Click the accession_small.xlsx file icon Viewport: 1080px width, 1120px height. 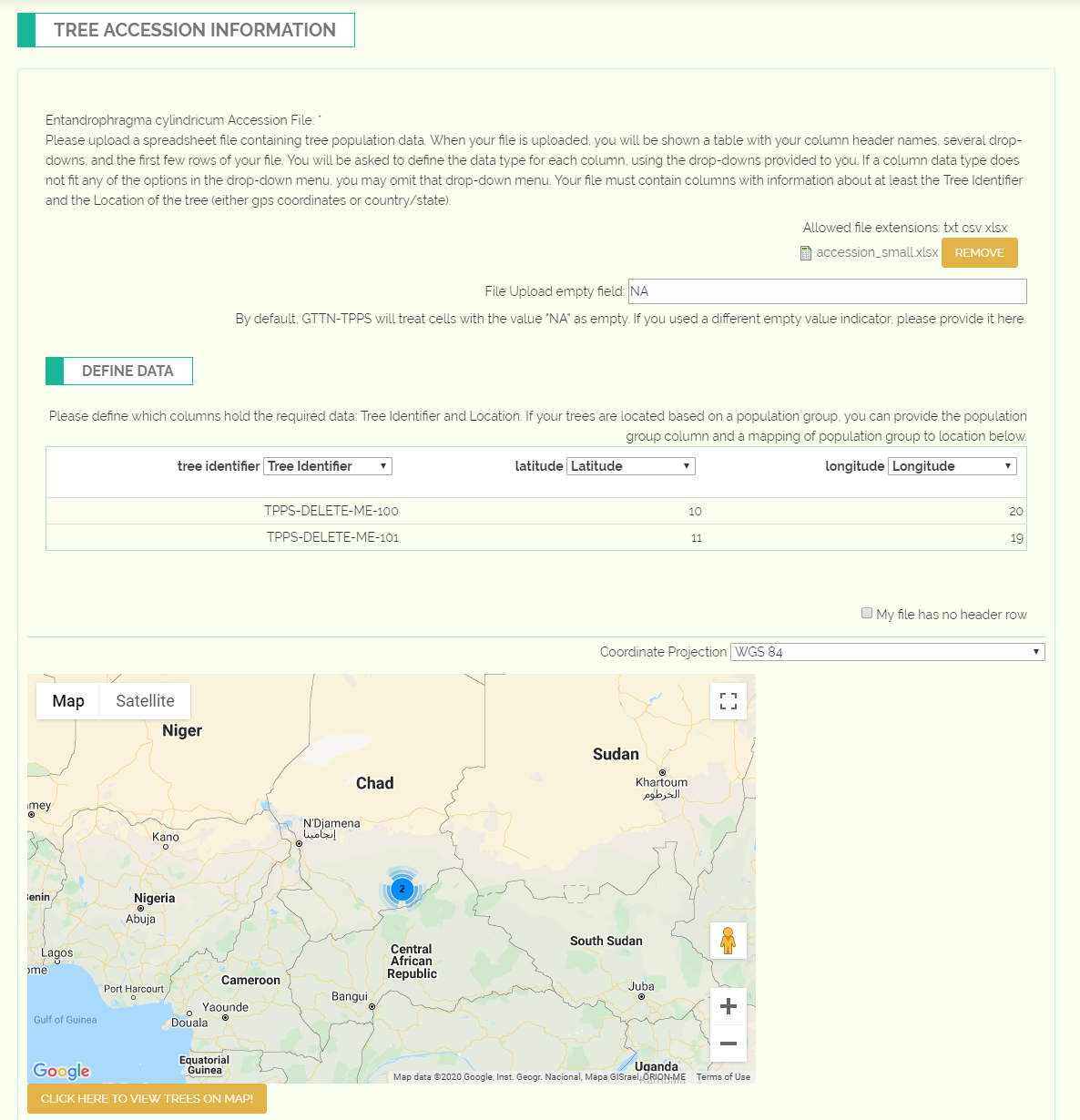pos(806,253)
